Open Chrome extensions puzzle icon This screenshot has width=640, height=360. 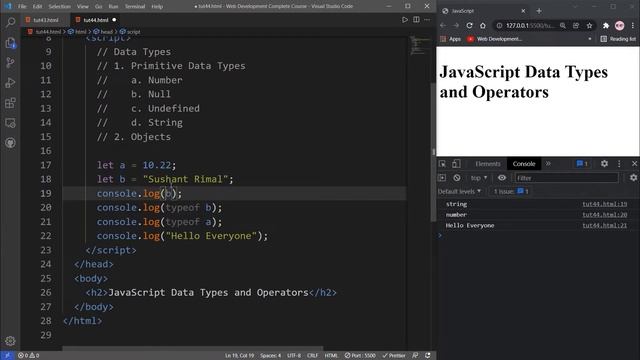pyautogui.click(x=606, y=25)
